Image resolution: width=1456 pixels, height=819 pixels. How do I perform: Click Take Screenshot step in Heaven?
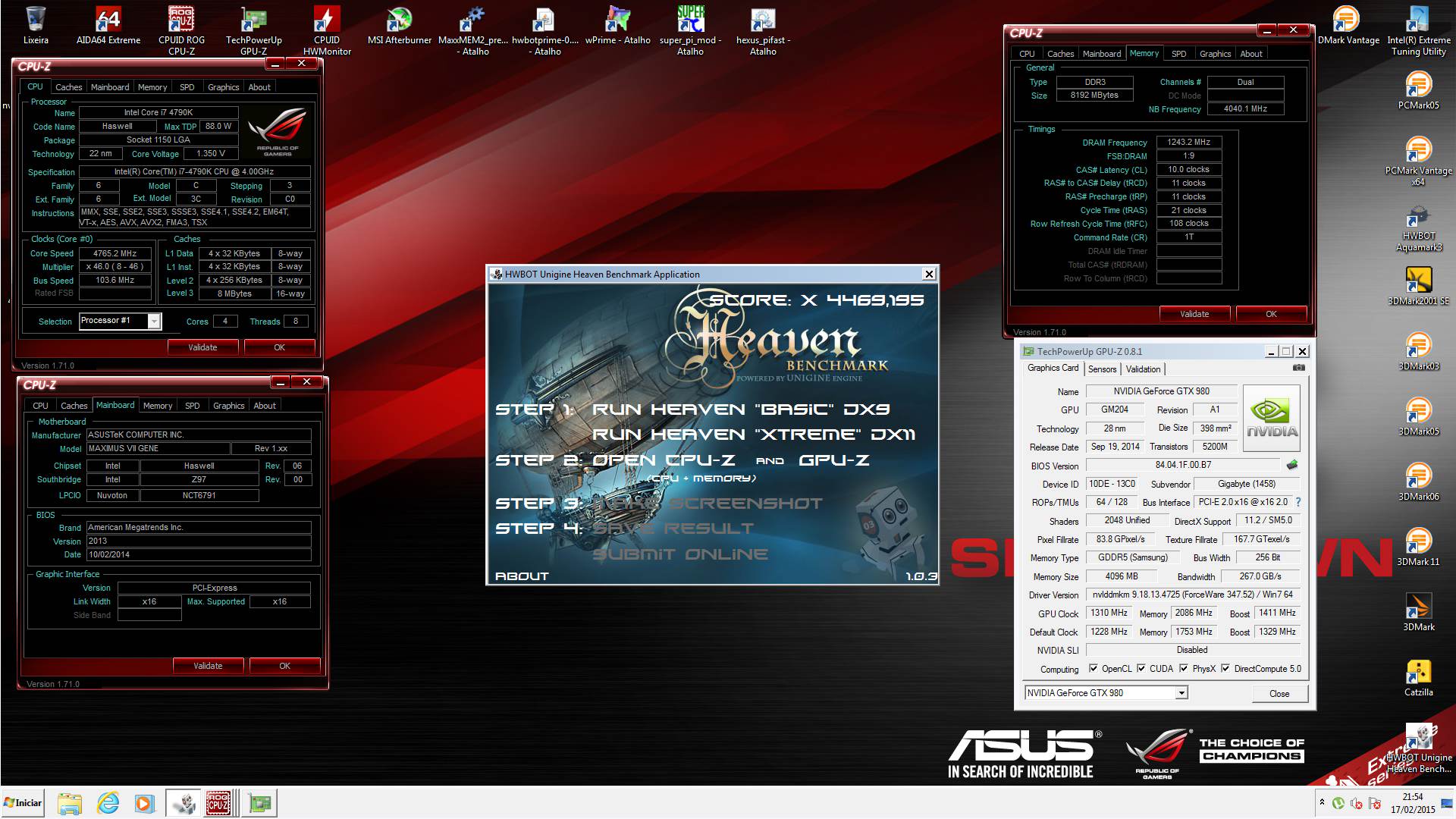click(x=707, y=504)
